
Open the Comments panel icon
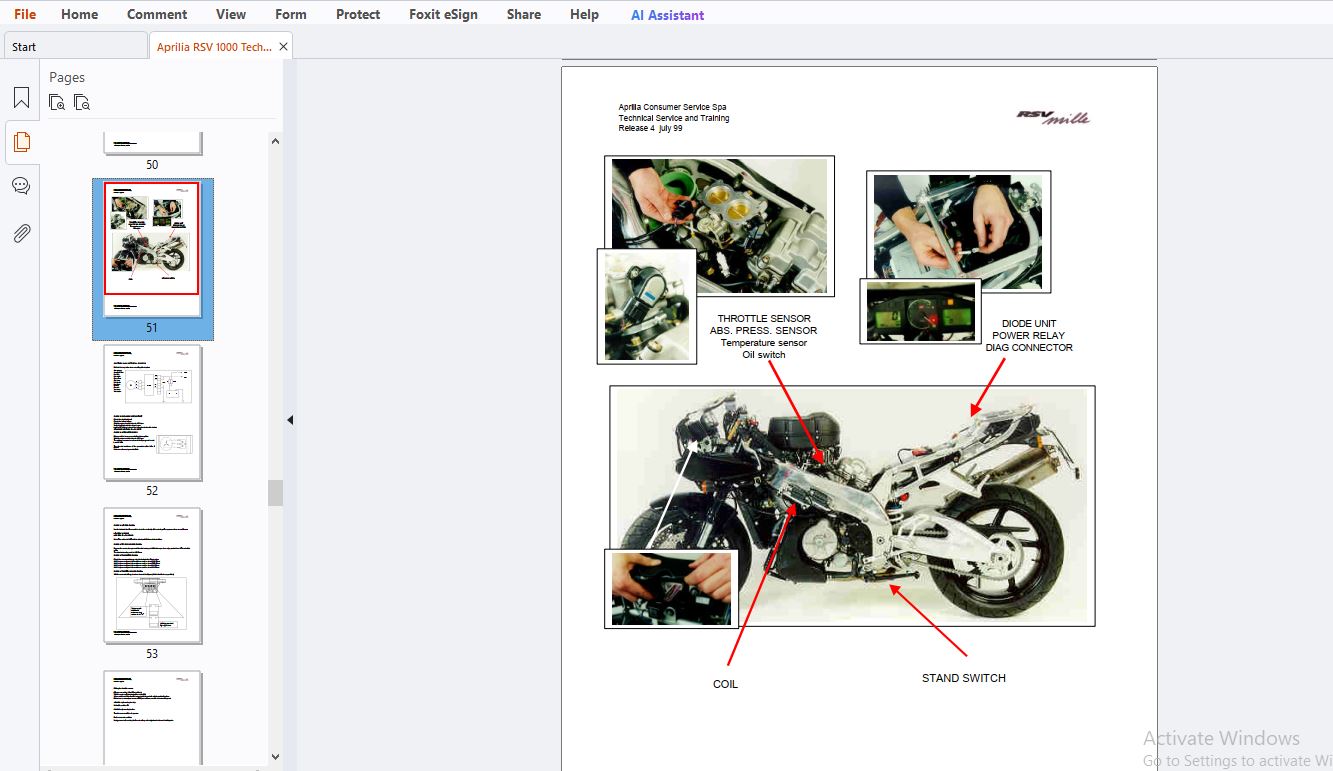point(21,186)
